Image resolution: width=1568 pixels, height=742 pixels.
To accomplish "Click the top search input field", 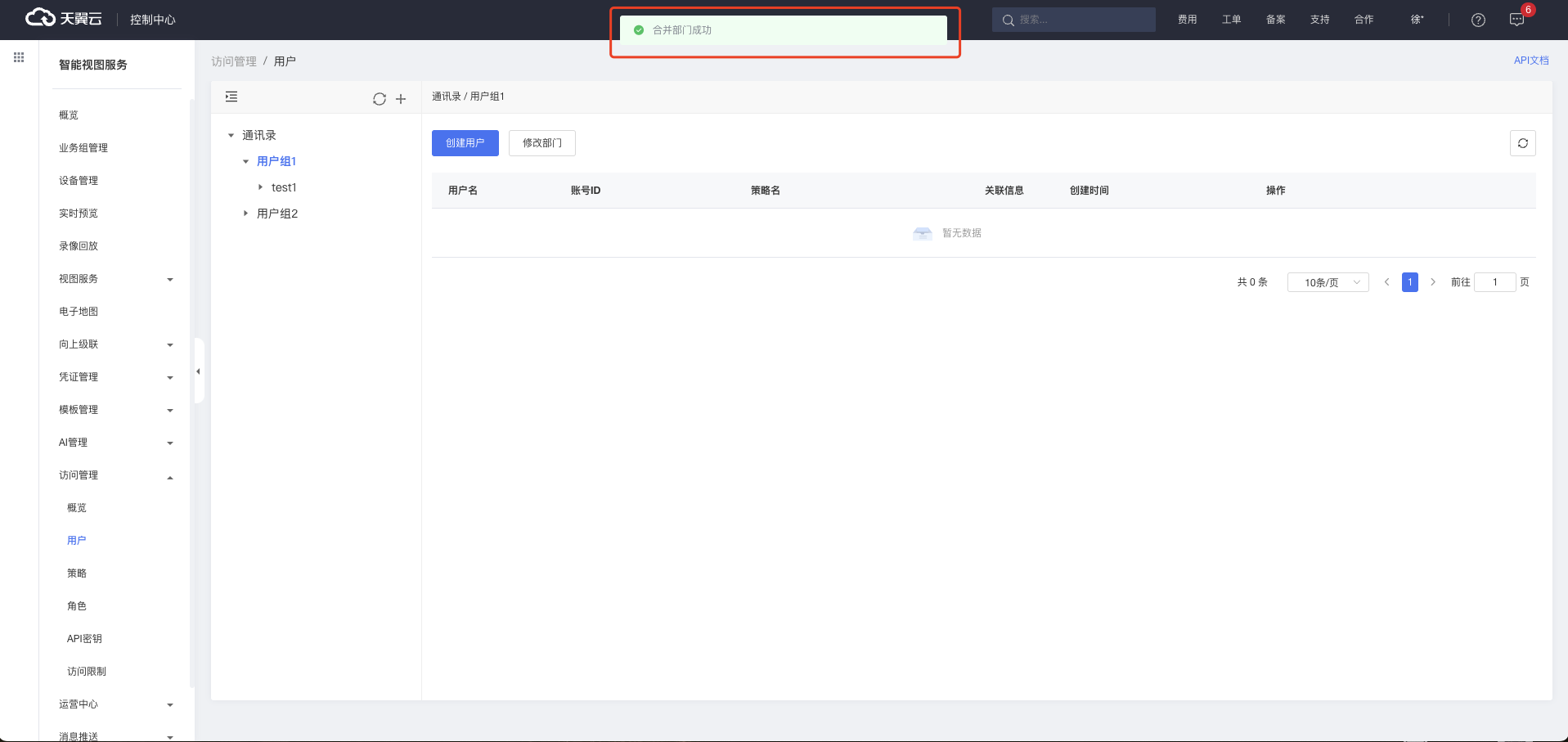I will [1081, 20].
